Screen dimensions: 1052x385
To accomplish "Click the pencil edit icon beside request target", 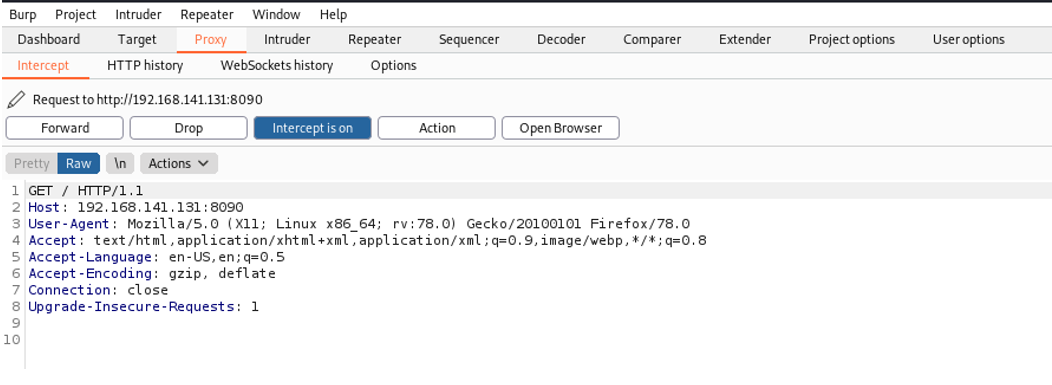I will [15, 100].
